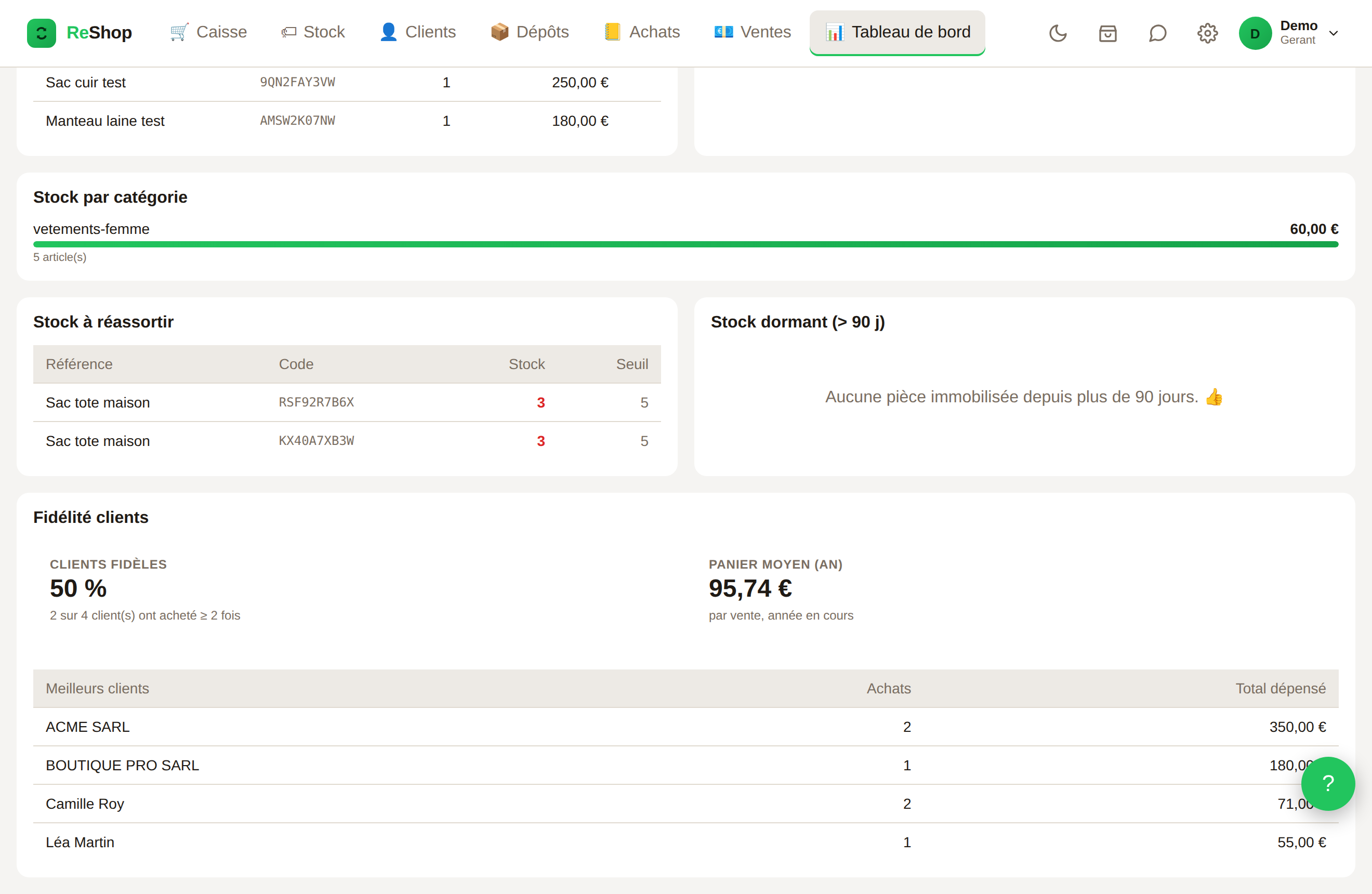Click the Camille Roy client row
Image resolution: width=1372 pixels, height=894 pixels.
coord(685,804)
